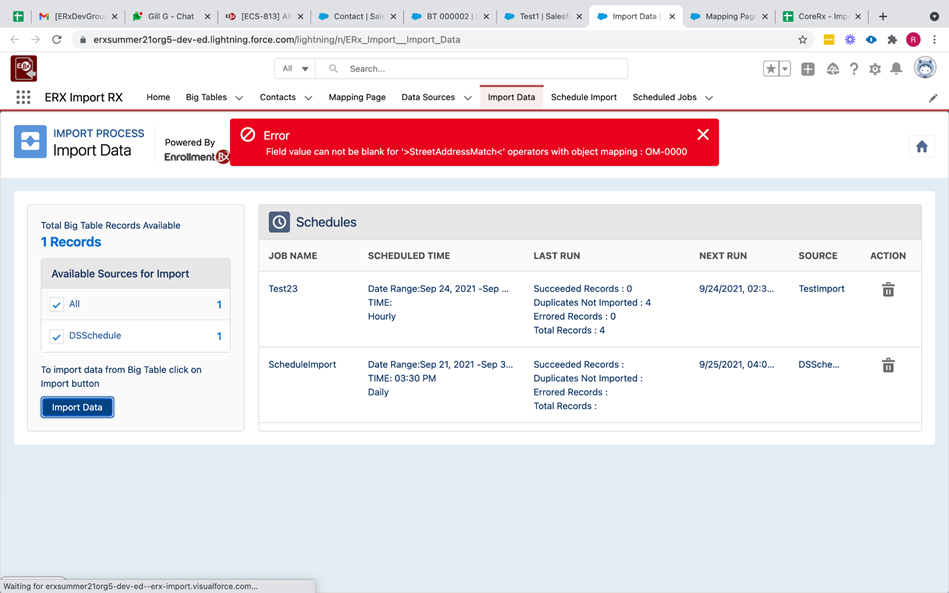Open the notifications bell
Viewport: 949px width, 593px height.
tap(896, 69)
